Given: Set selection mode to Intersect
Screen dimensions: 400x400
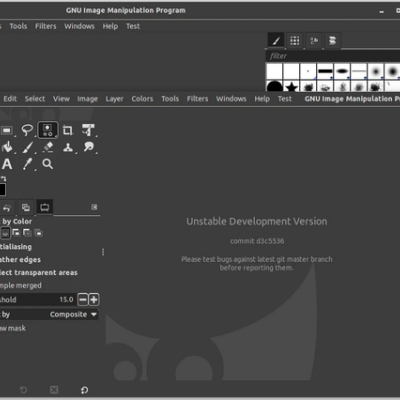Looking at the screenshot, I should click(39, 233).
